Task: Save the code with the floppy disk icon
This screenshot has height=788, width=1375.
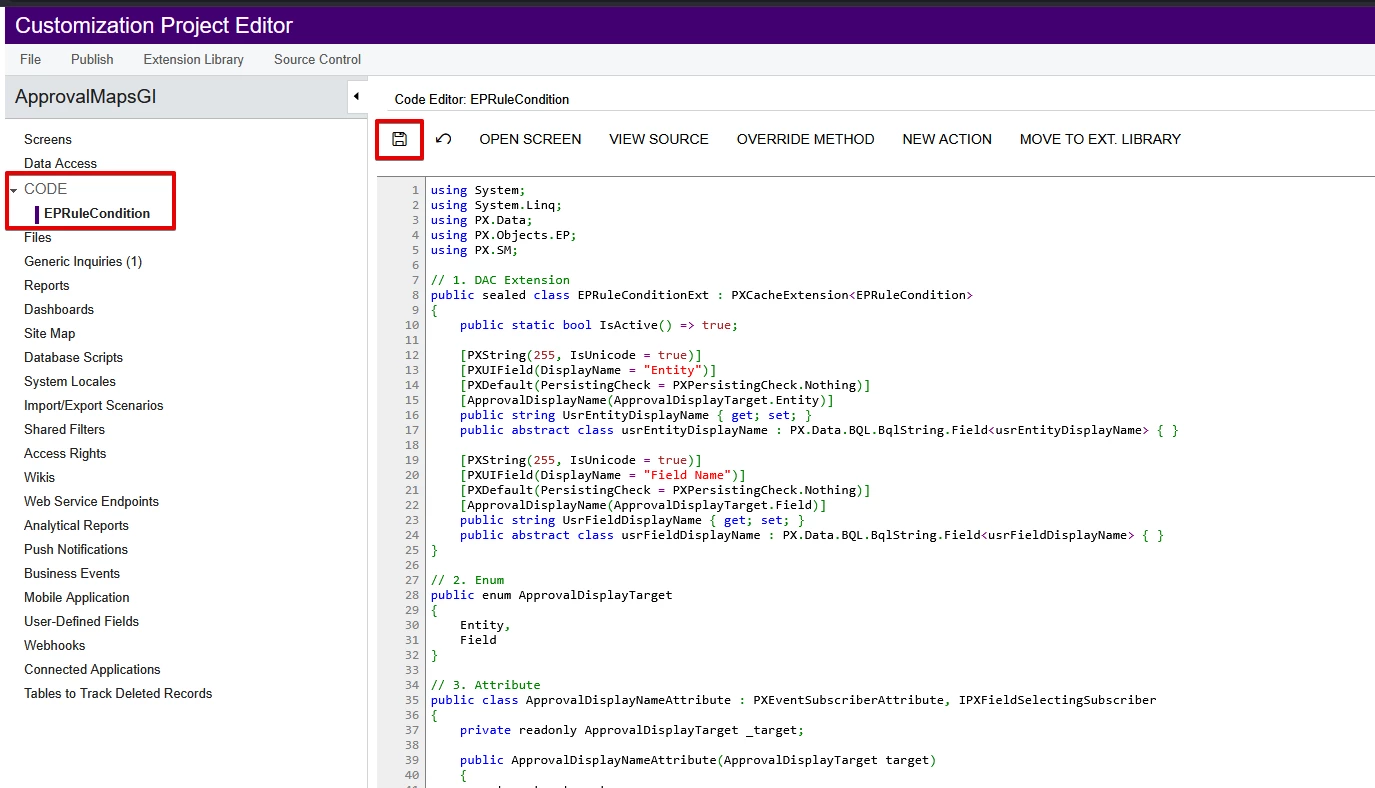Action: (x=399, y=139)
